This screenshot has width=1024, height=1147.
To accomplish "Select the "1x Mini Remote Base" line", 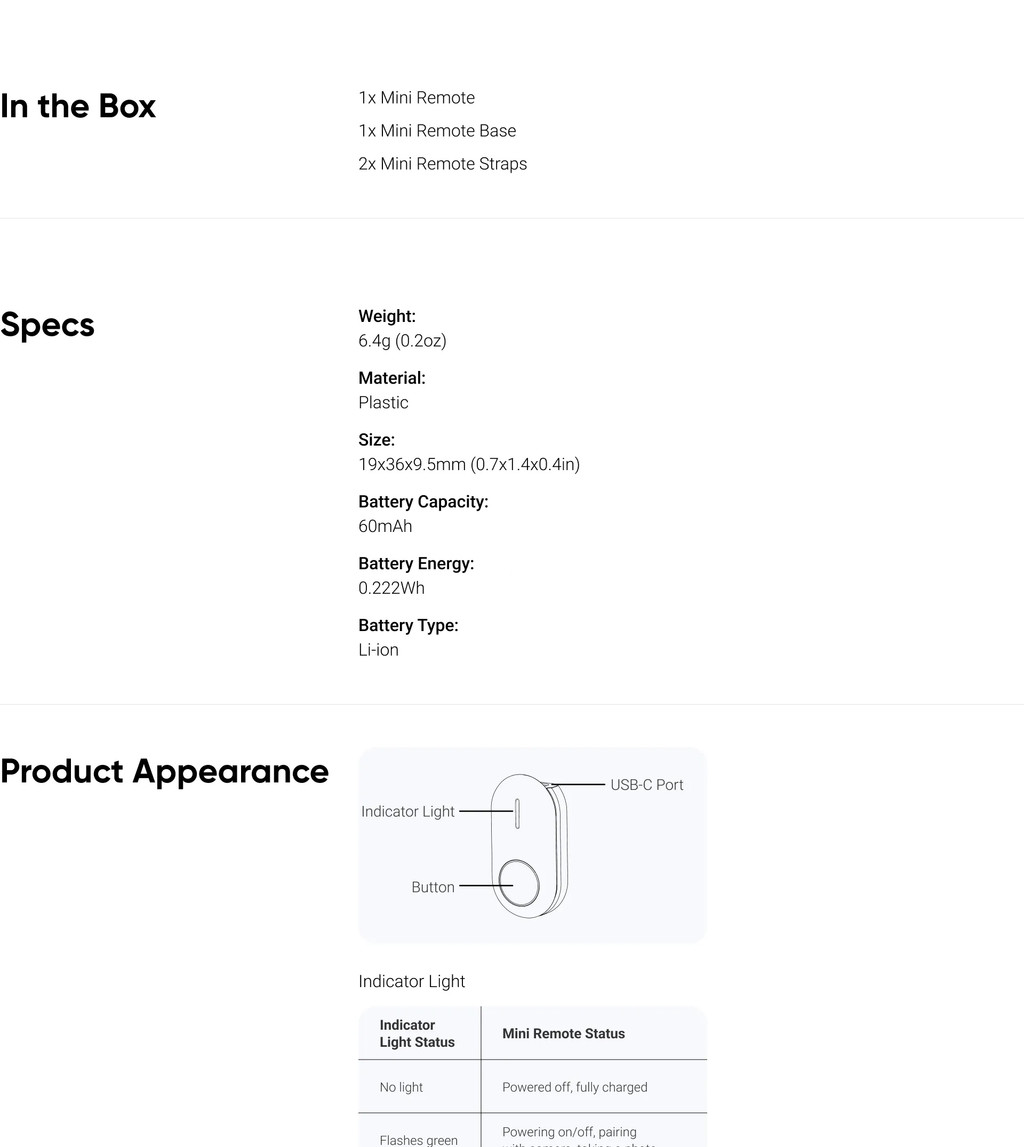I will 437,130.
